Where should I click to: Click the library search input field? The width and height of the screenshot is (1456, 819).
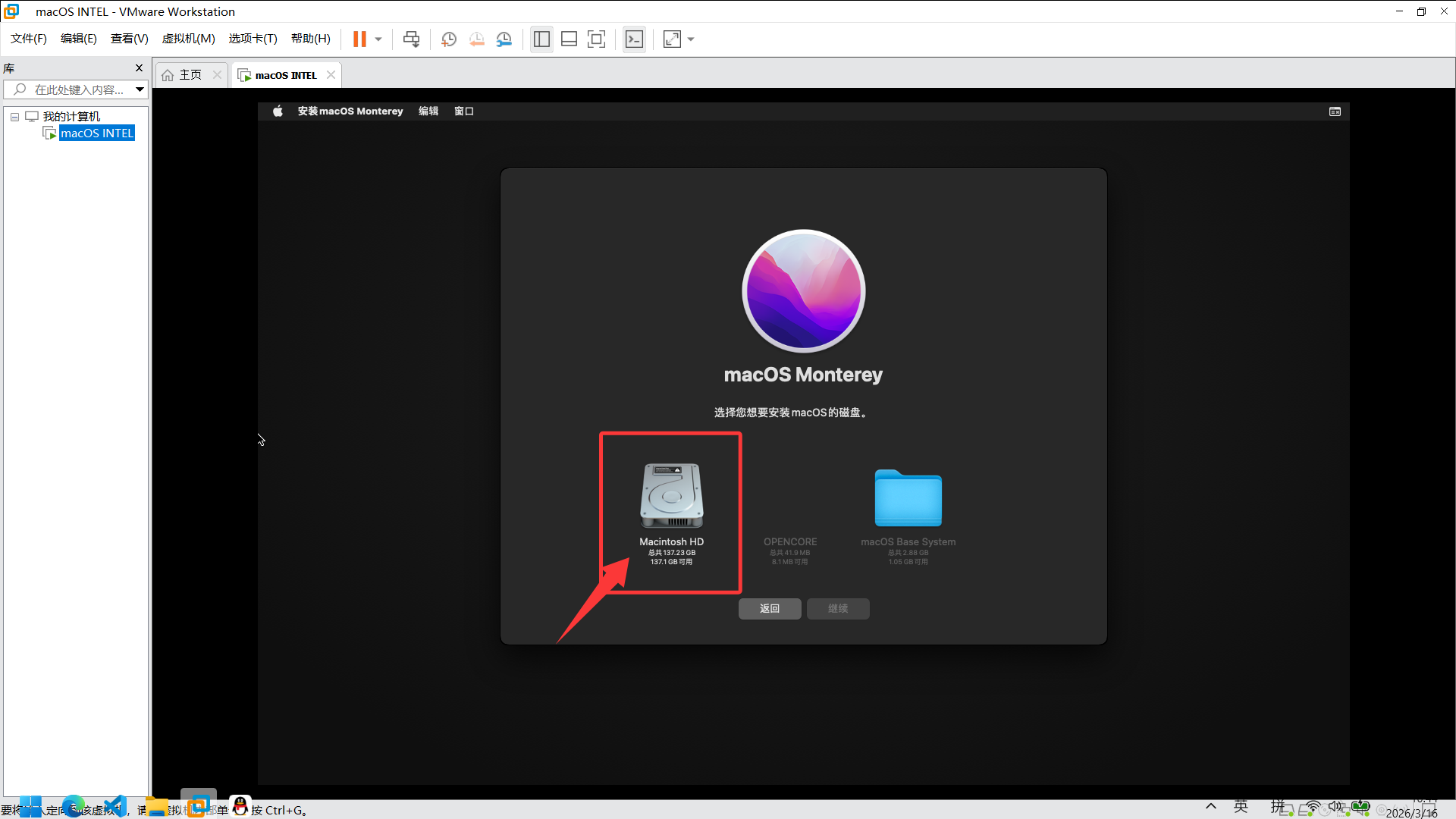[79, 89]
